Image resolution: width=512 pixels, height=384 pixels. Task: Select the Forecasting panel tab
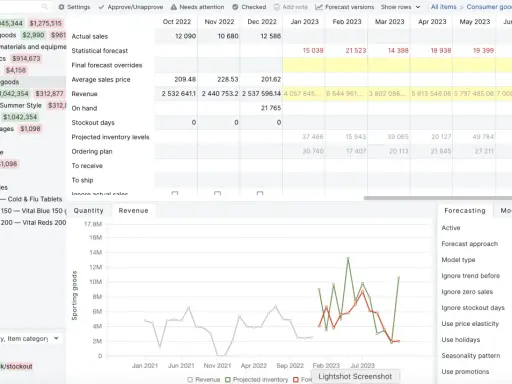tap(465, 211)
